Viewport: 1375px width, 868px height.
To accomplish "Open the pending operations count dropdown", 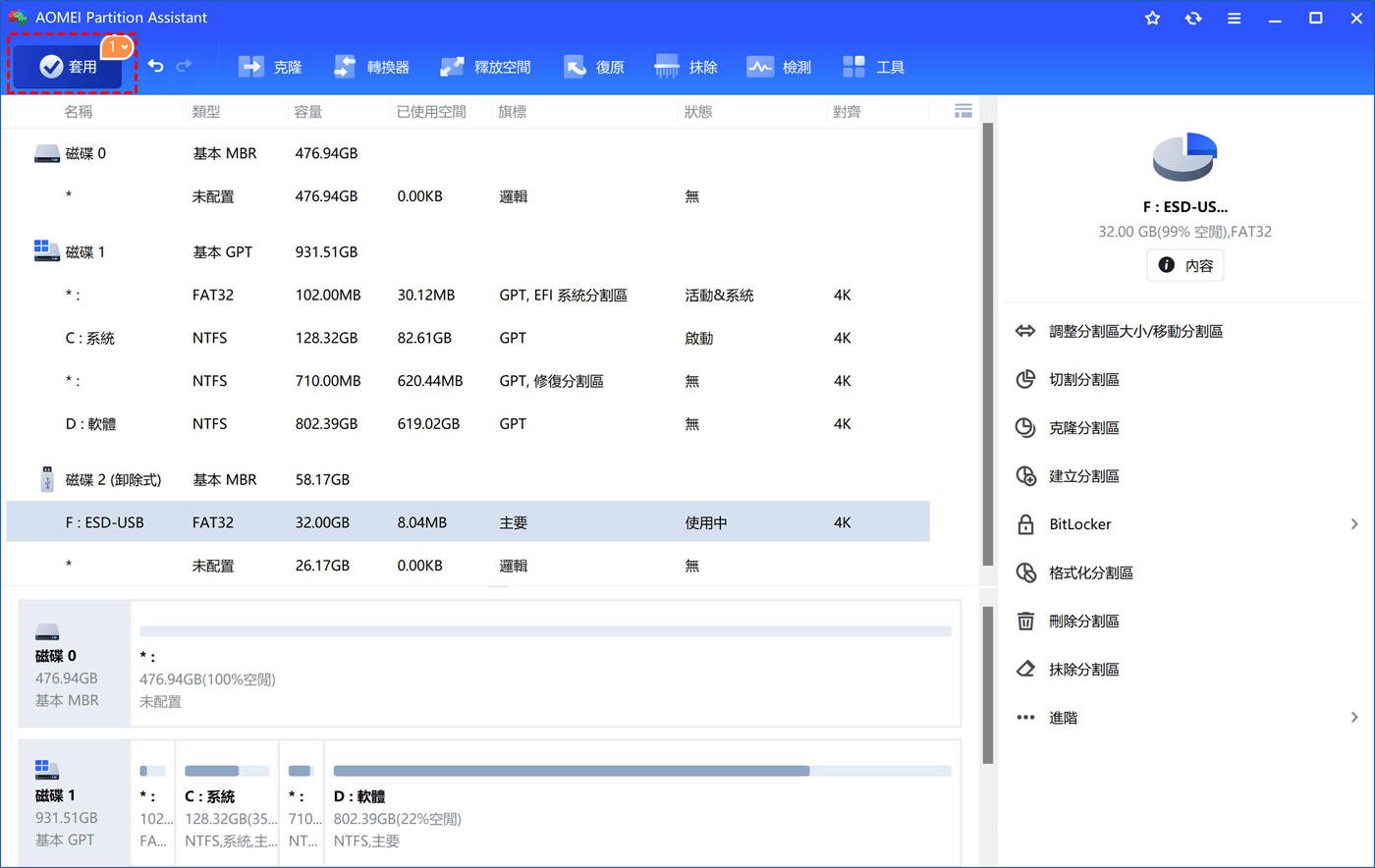I will coord(118,47).
